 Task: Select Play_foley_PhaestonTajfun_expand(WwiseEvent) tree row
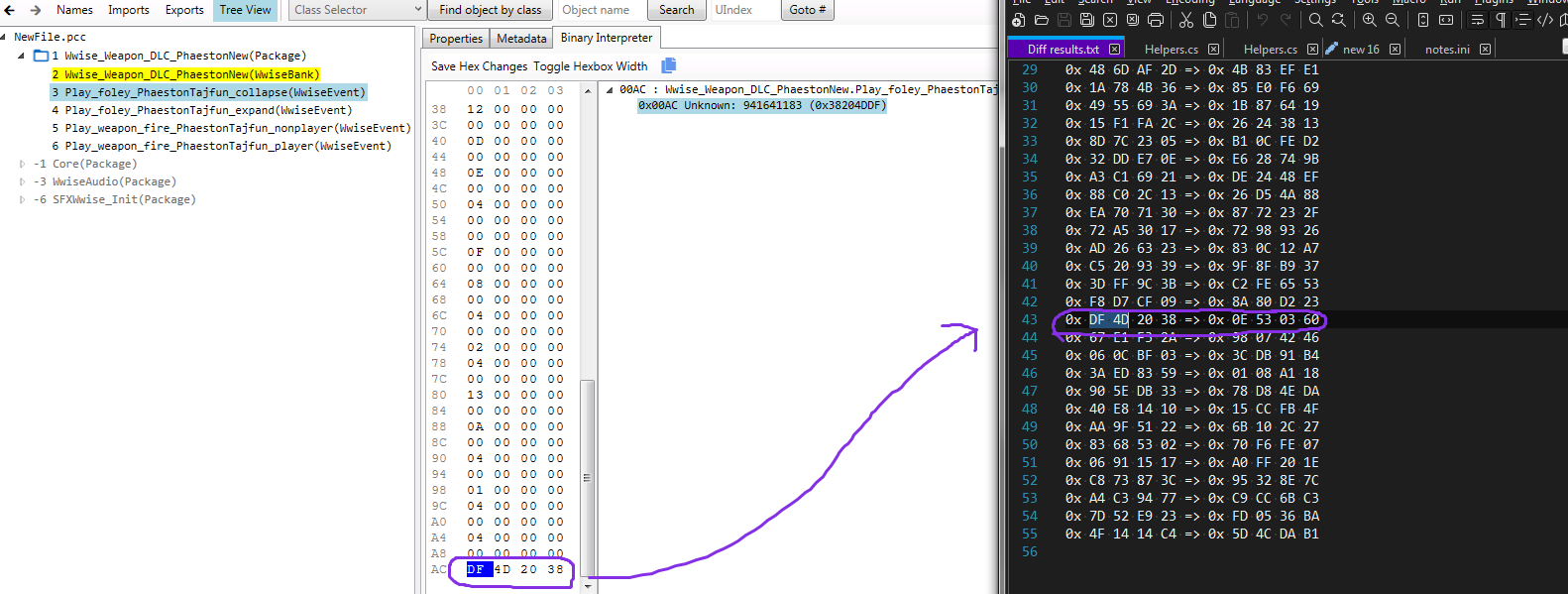(202, 110)
